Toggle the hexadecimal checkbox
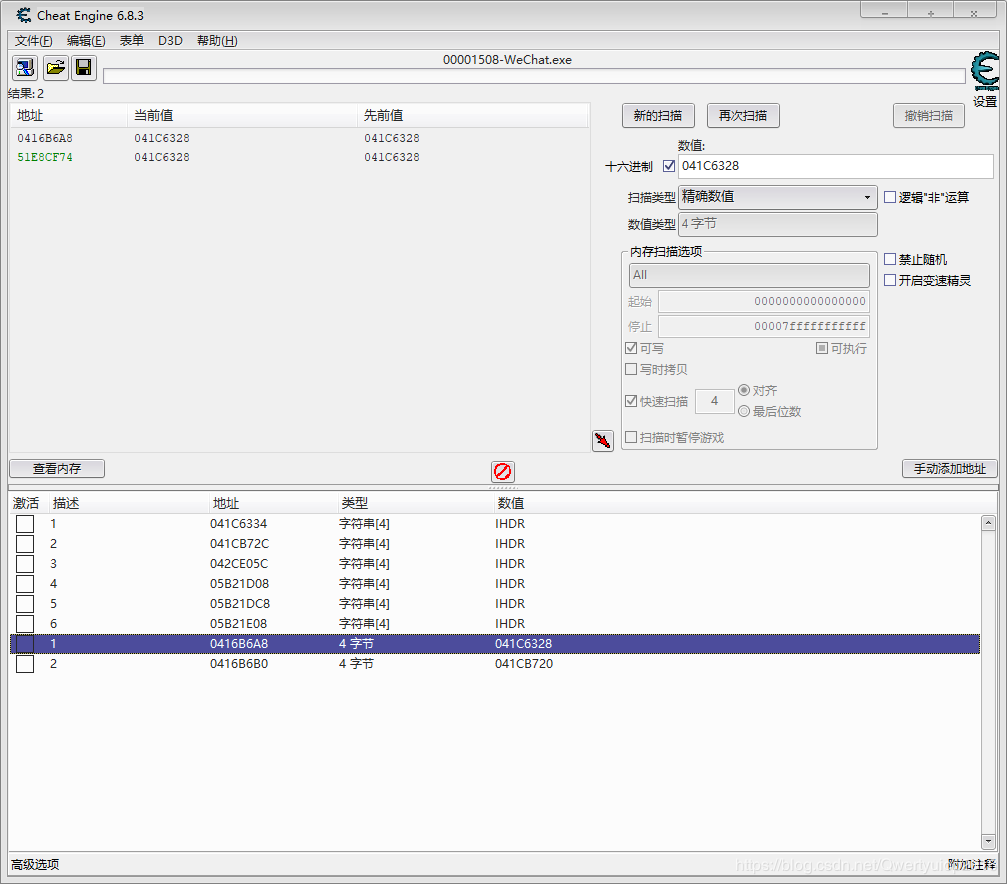 669,166
